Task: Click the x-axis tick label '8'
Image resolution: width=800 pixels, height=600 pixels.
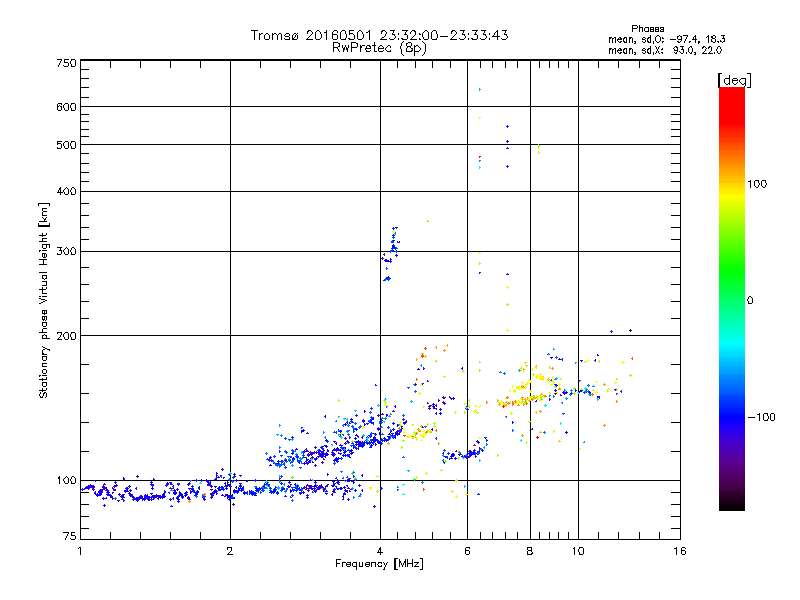Action: (530, 551)
